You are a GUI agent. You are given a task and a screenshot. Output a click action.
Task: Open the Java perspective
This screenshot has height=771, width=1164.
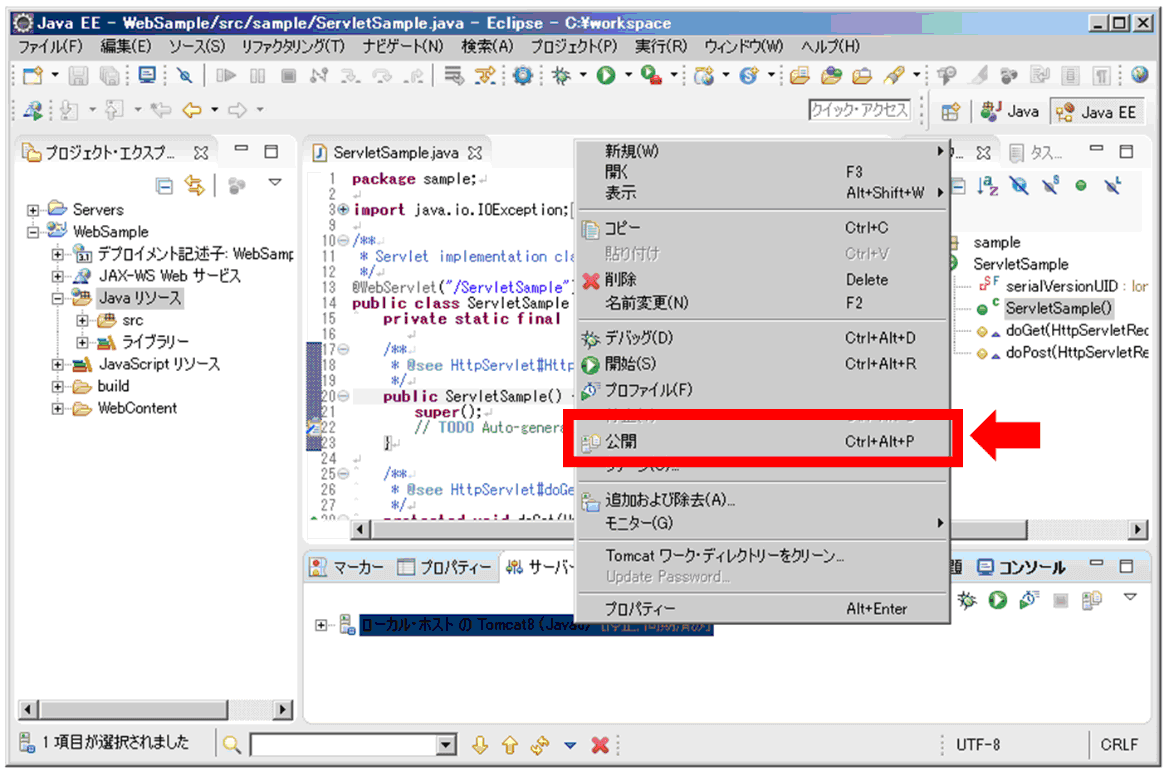(1010, 112)
